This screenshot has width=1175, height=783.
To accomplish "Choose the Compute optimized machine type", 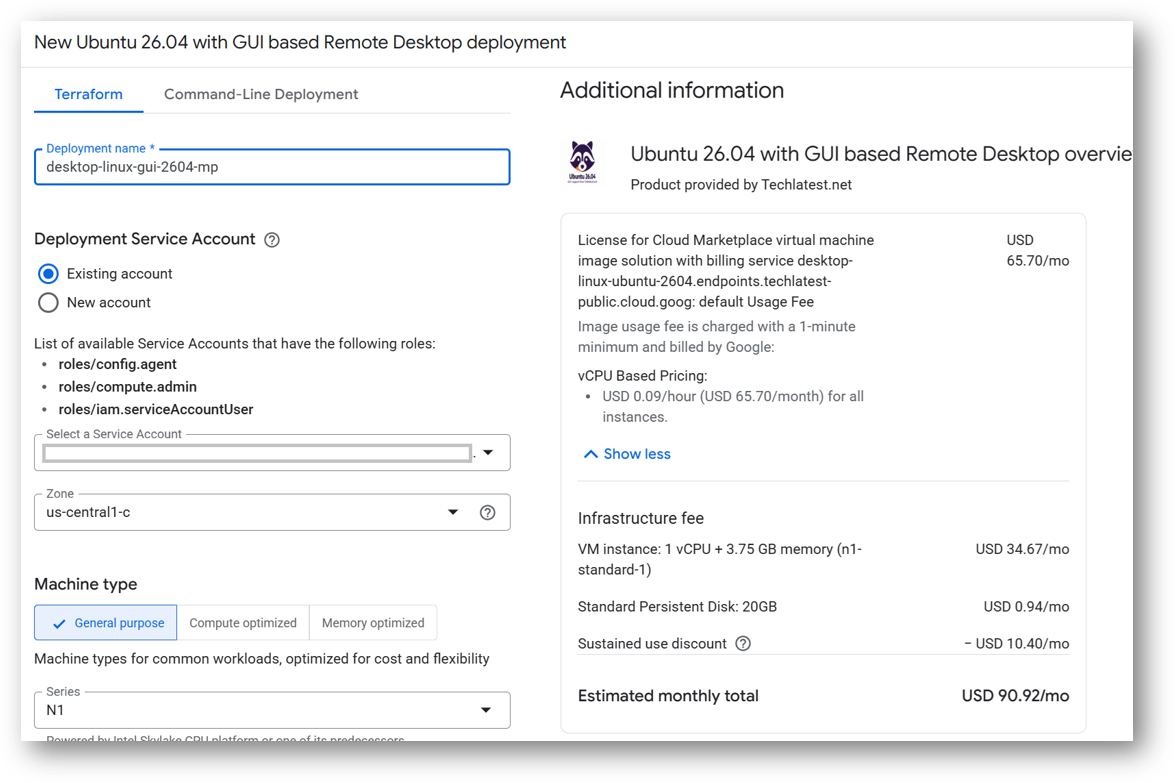I will 243,623.
